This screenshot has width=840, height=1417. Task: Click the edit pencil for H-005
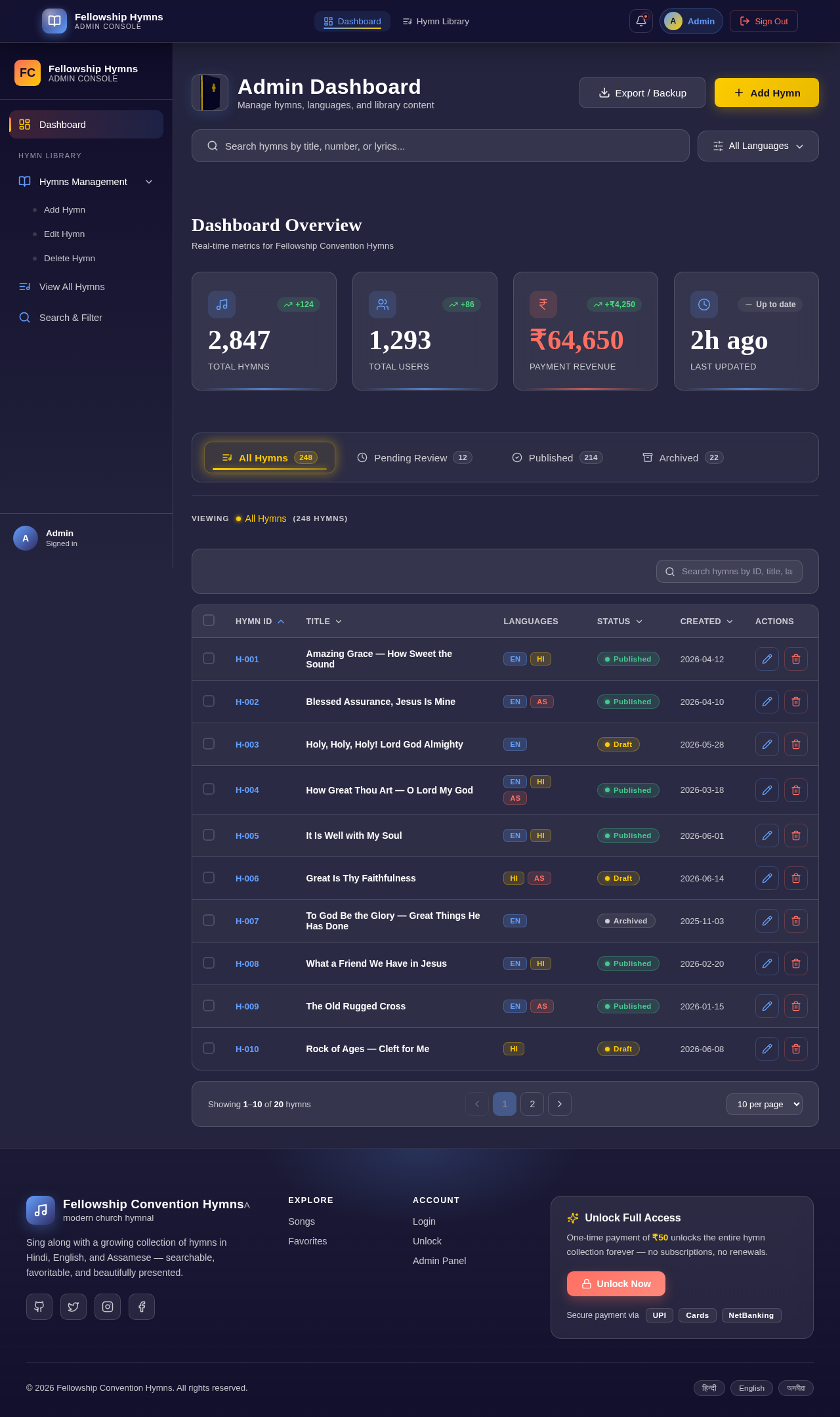767,835
